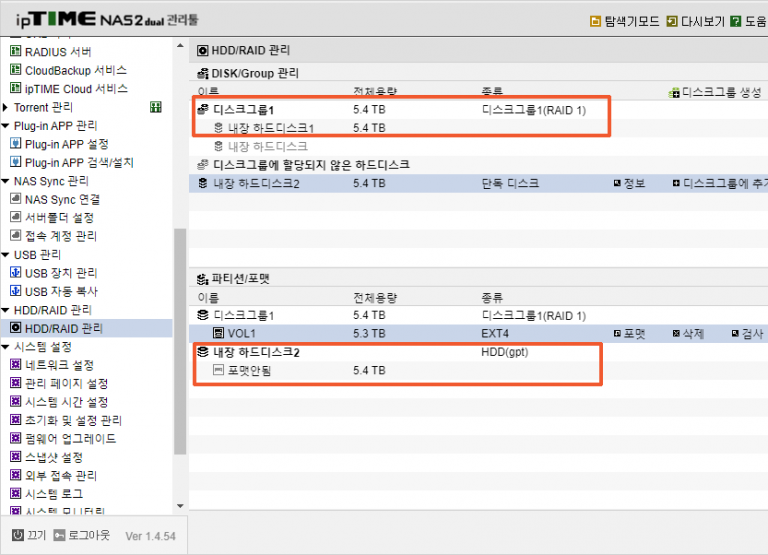Screen dimensions: 768x555
Task: Click the DISK/Group 관리 section icon
Action: click(x=202, y=73)
